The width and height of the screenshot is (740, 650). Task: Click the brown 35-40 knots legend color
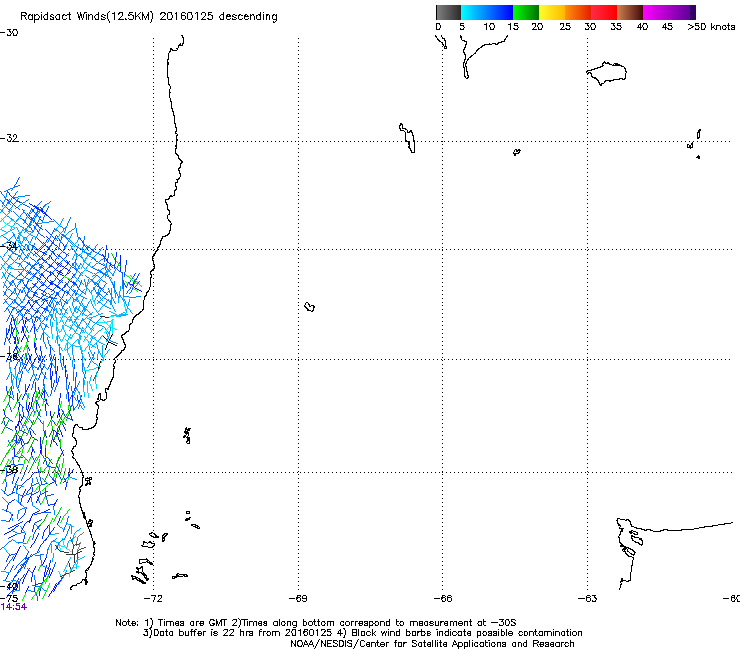point(630,12)
